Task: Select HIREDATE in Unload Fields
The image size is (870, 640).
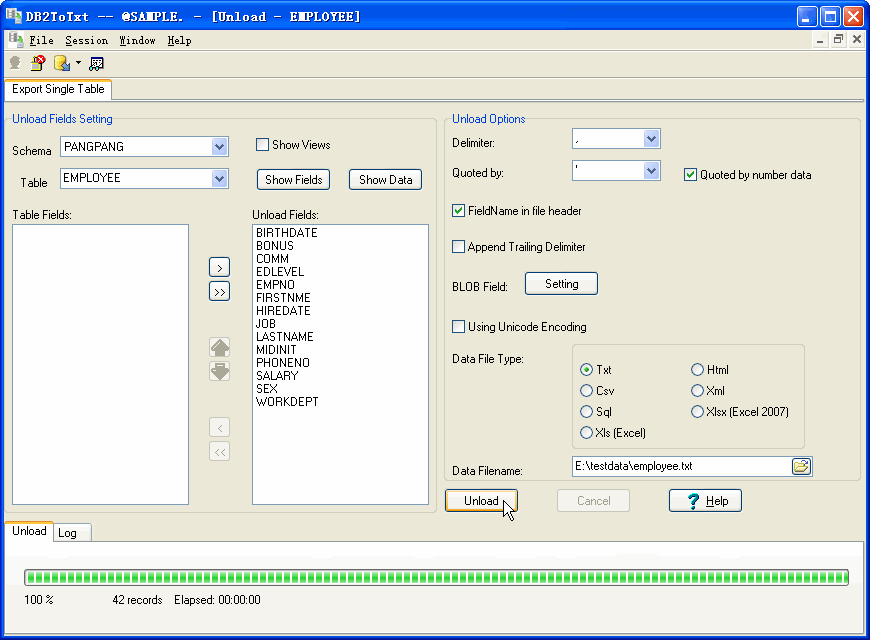Action: pos(283,311)
